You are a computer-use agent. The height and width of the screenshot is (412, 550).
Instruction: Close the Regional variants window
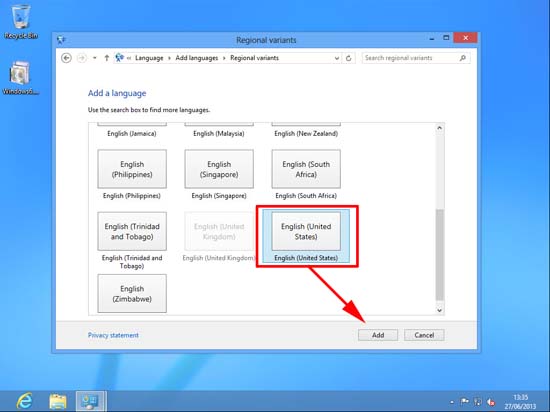coord(465,38)
